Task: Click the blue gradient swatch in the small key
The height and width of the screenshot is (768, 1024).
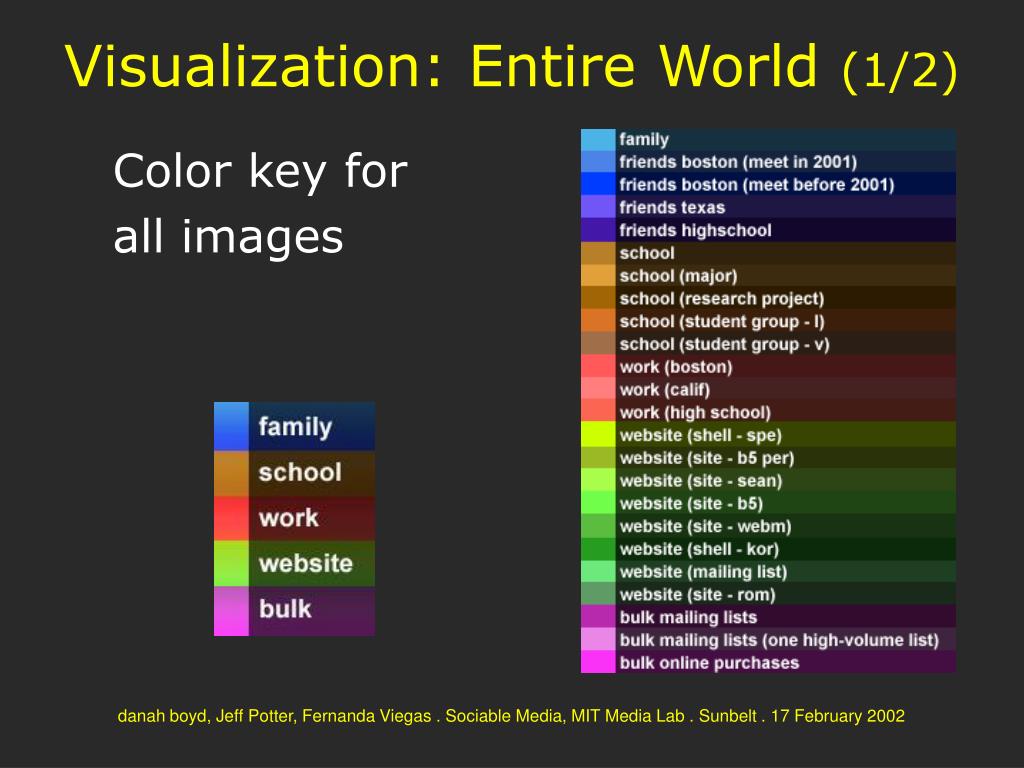Action: (x=231, y=426)
